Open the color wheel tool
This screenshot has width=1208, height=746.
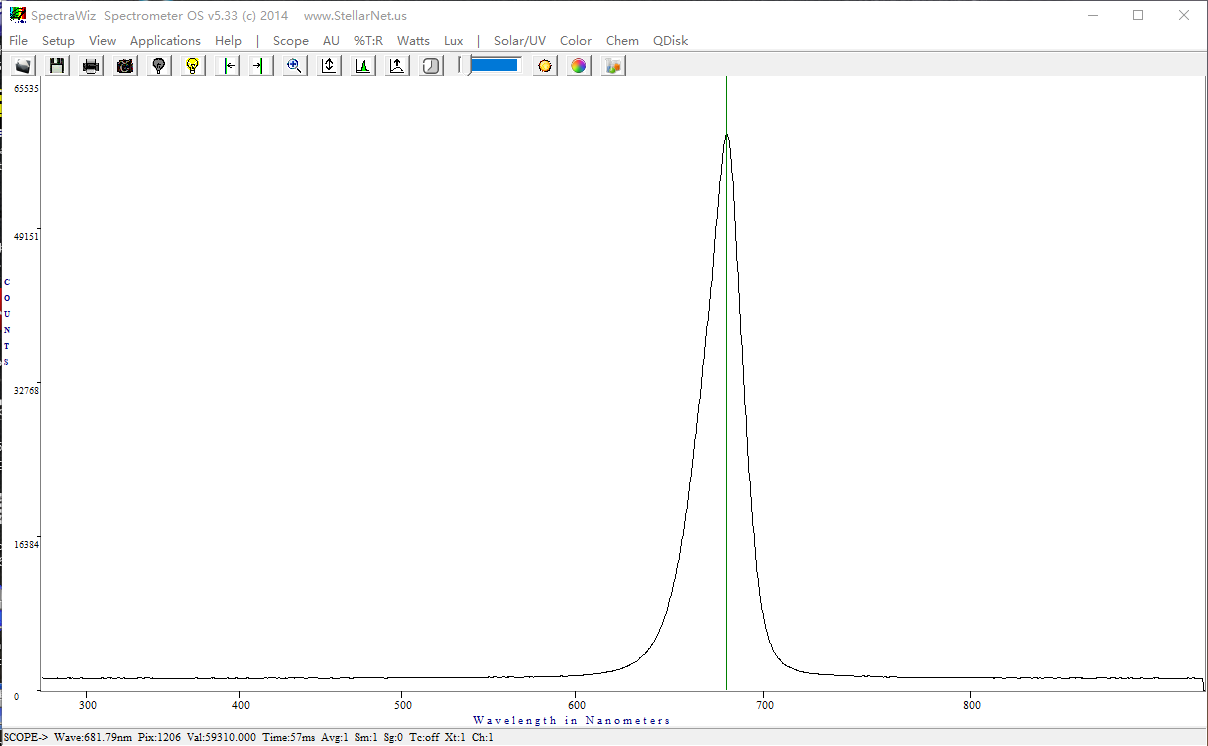click(579, 66)
